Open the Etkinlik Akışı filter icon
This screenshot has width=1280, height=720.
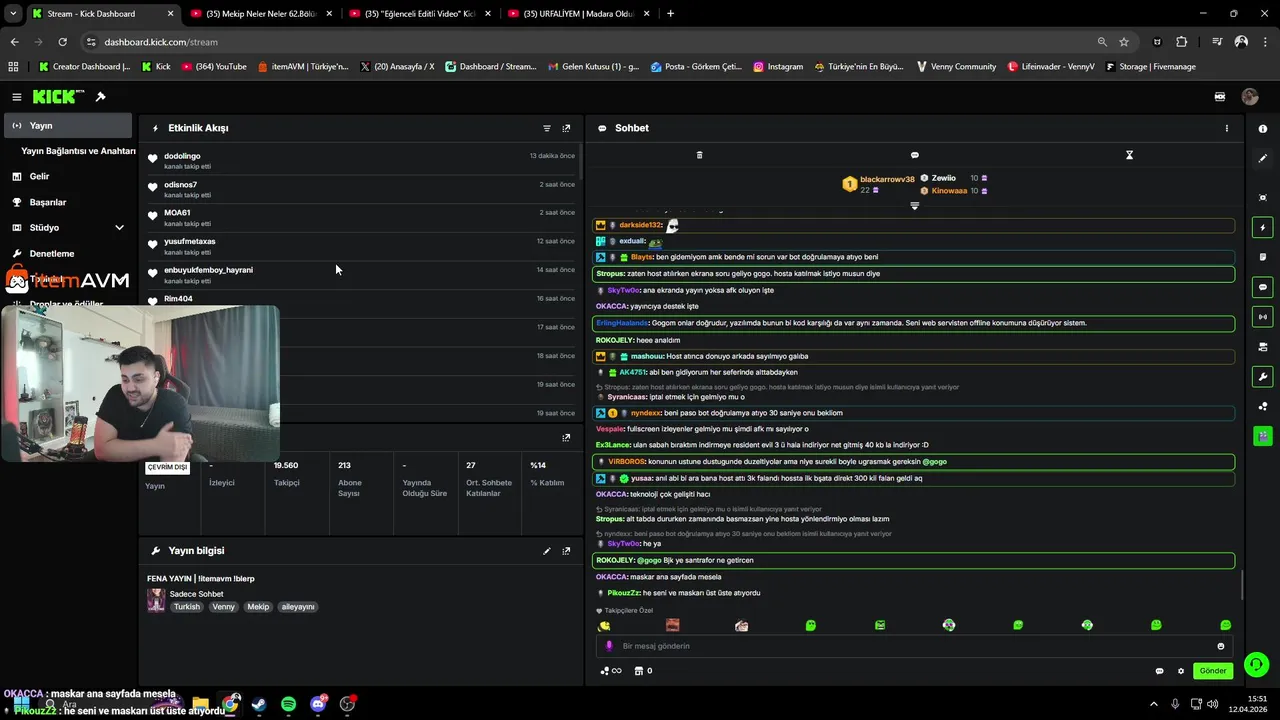click(547, 128)
